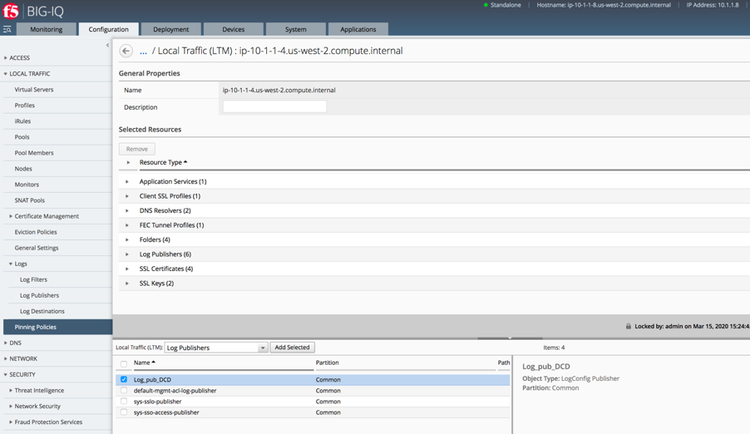Switch to the Deployment tab
The height and width of the screenshot is (434, 750).
point(168,30)
